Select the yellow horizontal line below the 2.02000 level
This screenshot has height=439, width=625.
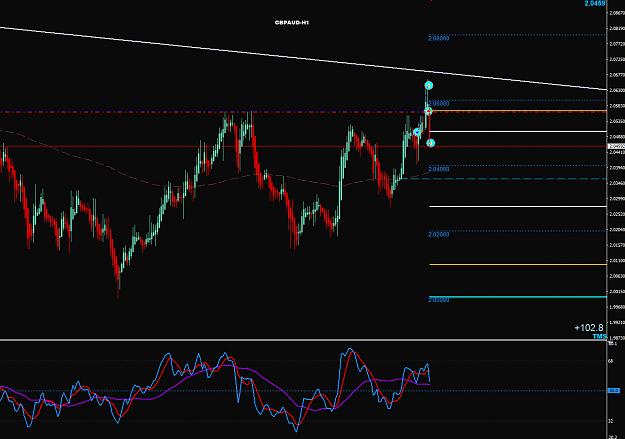tap(518, 264)
